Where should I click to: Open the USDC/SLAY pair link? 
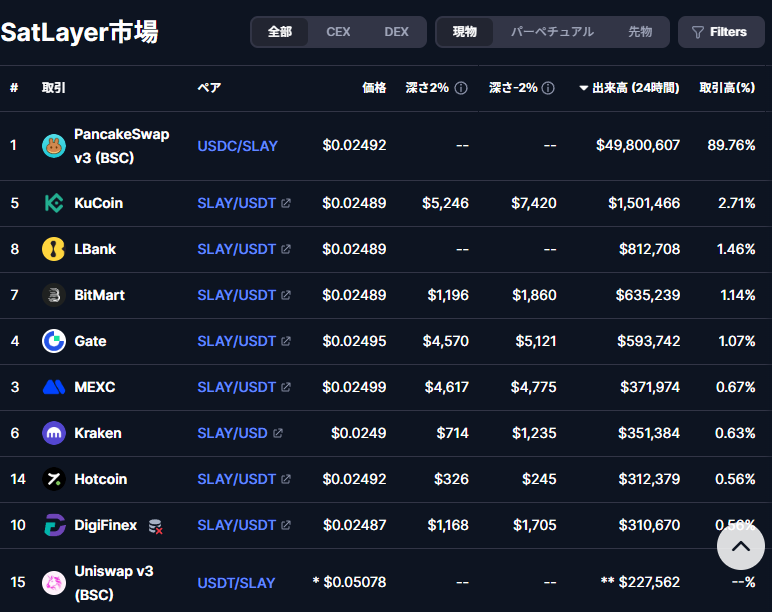[x=237, y=146]
